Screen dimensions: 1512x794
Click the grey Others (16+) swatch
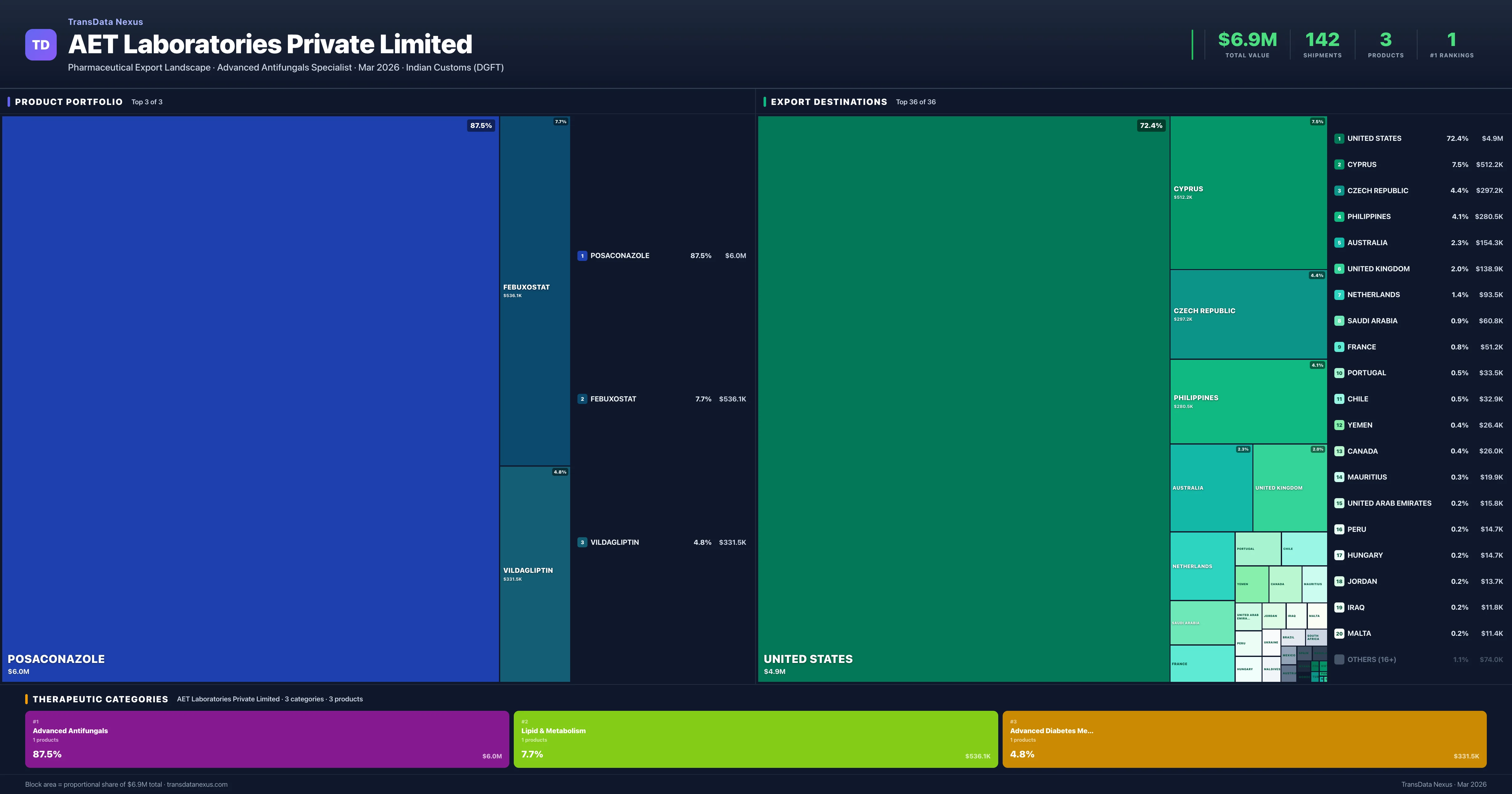pyautogui.click(x=1339, y=659)
